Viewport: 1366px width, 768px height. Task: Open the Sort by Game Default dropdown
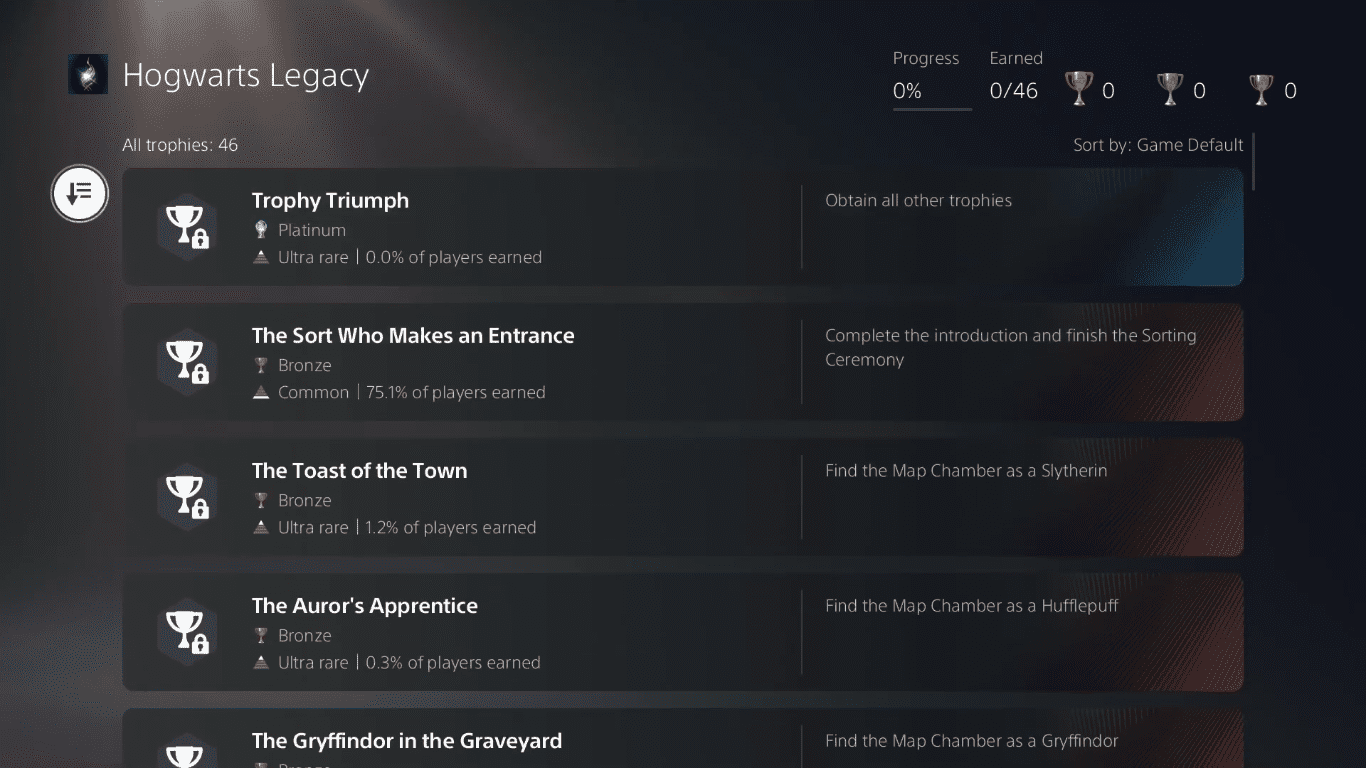tap(1157, 144)
